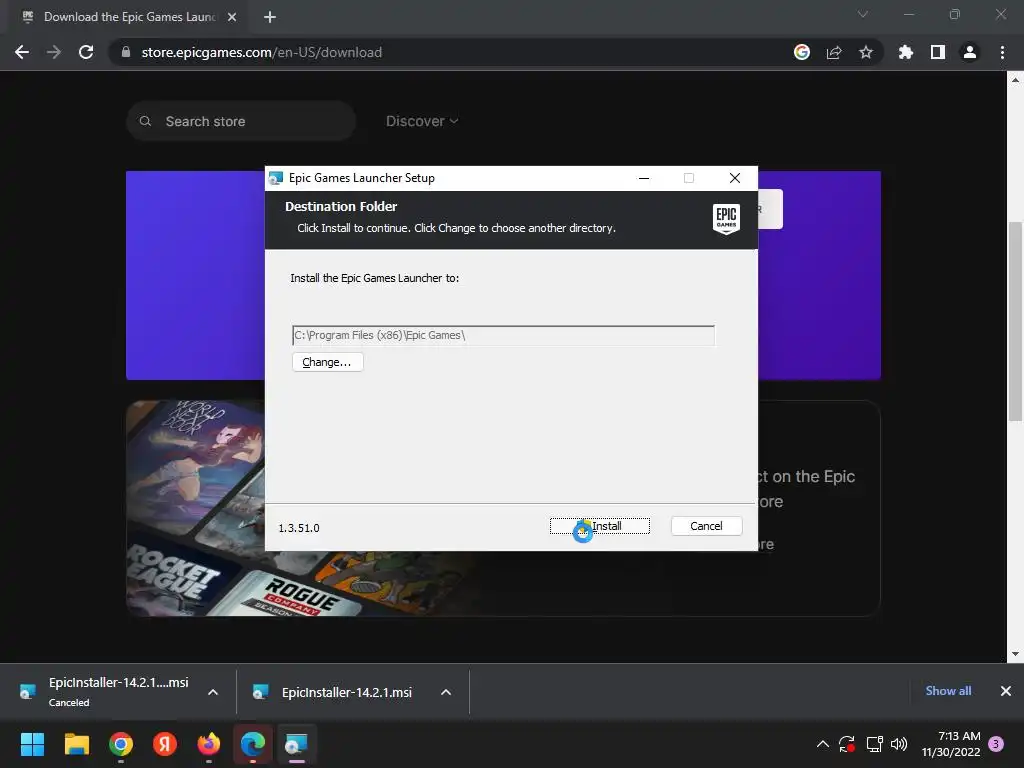The width and height of the screenshot is (1024, 768).
Task: Bookmark the page with the star icon
Action: click(866, 52)
